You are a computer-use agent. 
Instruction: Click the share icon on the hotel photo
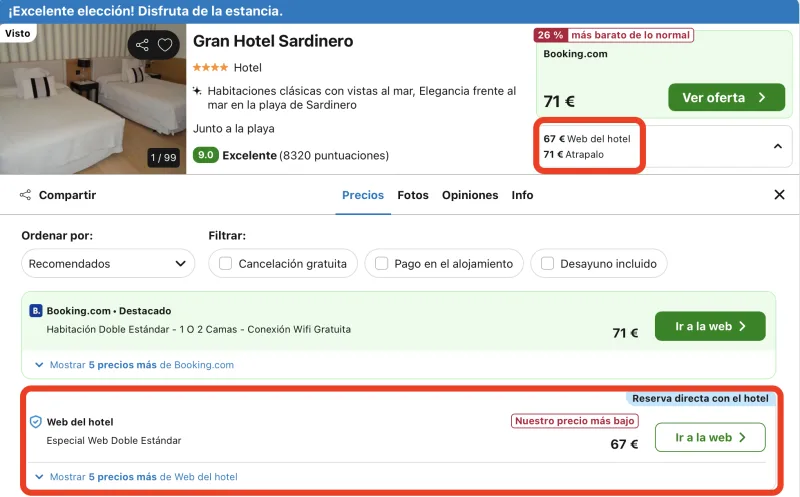point(142,45)
